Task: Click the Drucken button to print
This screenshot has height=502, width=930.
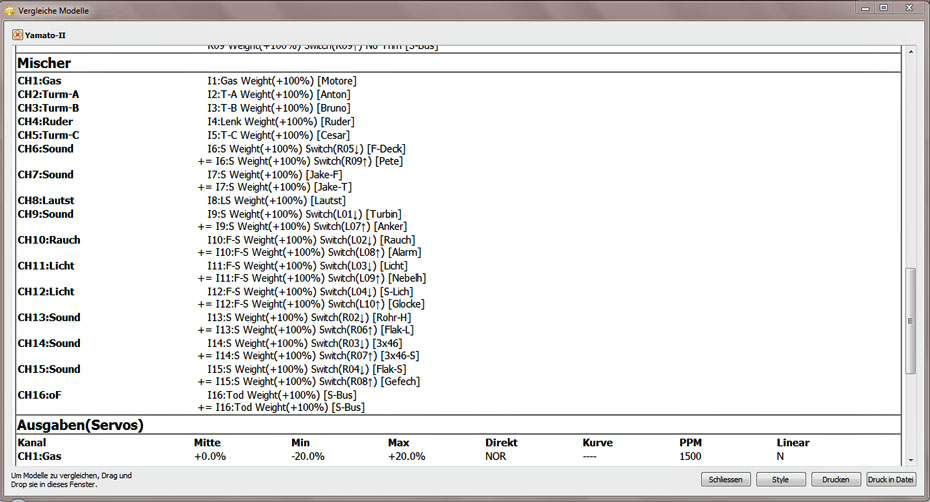Action: pyautogui.click(x=835, y=480)
